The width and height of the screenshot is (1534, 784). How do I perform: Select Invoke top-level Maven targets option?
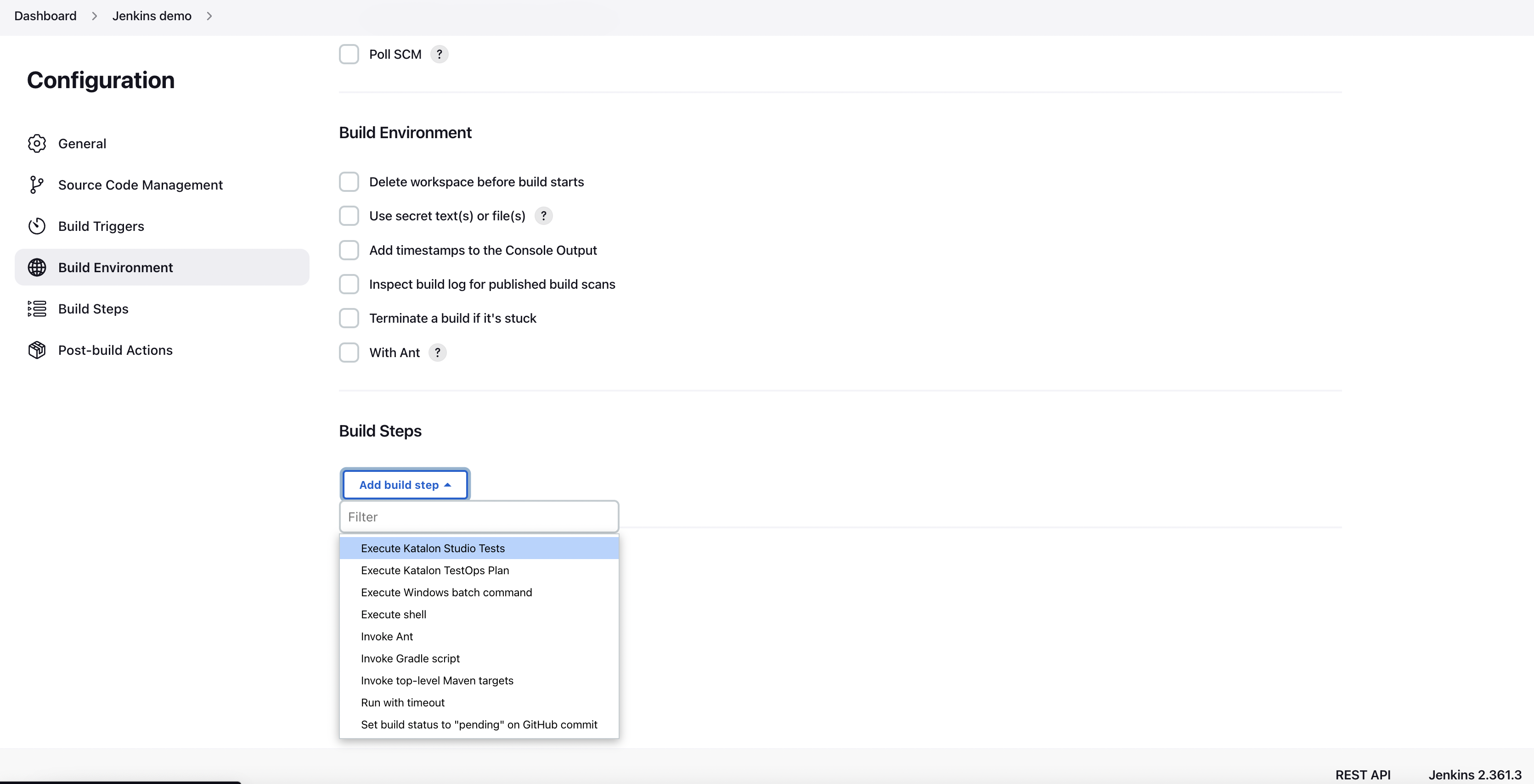tap(437, 680)
